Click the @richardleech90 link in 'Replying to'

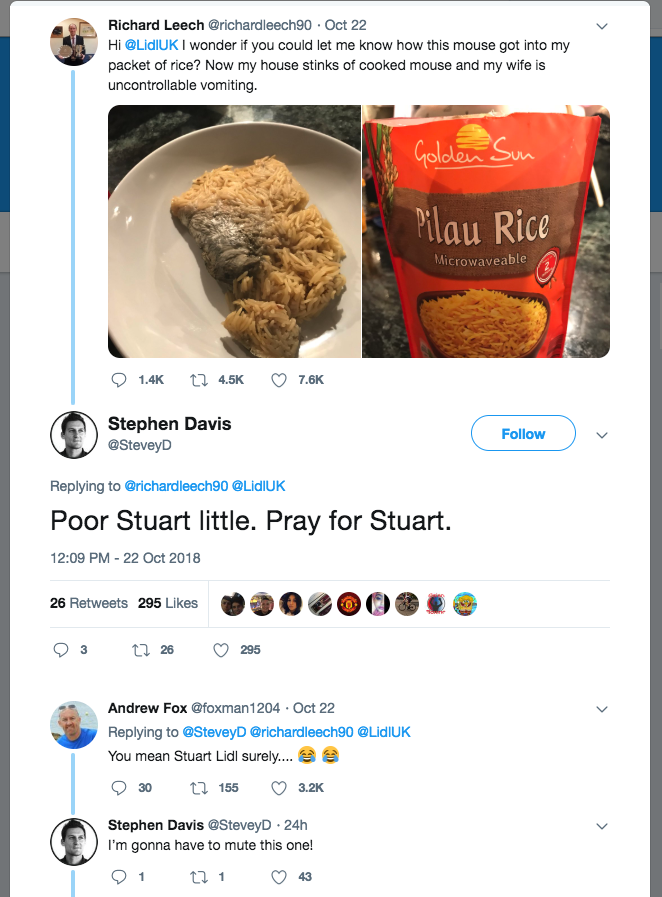[176, 486]
